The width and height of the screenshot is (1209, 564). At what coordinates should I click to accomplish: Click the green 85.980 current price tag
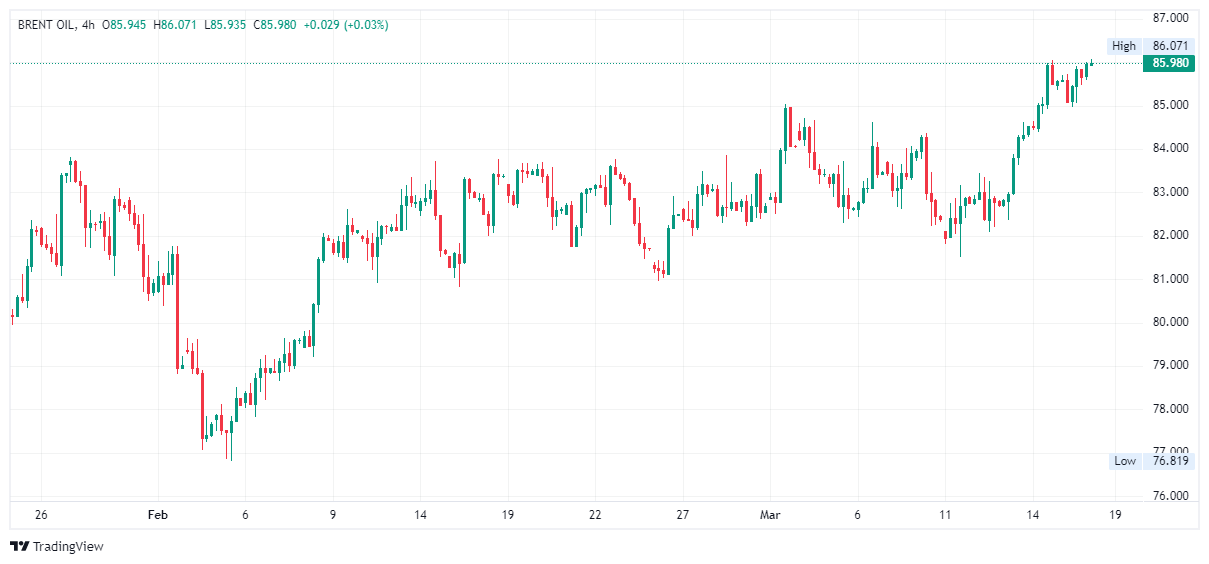coord(1169,62)
